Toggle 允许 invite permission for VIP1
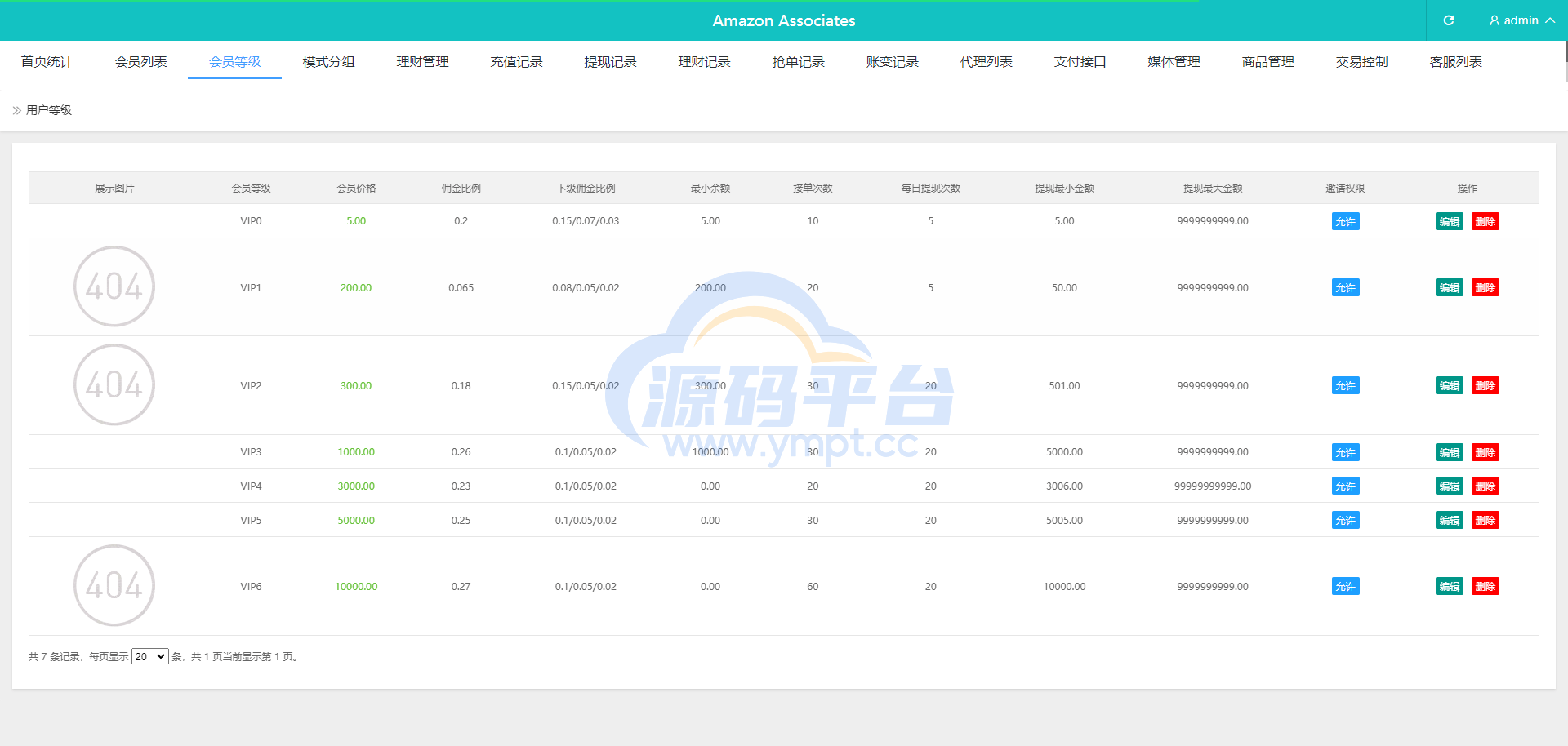Image resolution: width=1568 pixels, height=746 pixels. point(1345,287)
